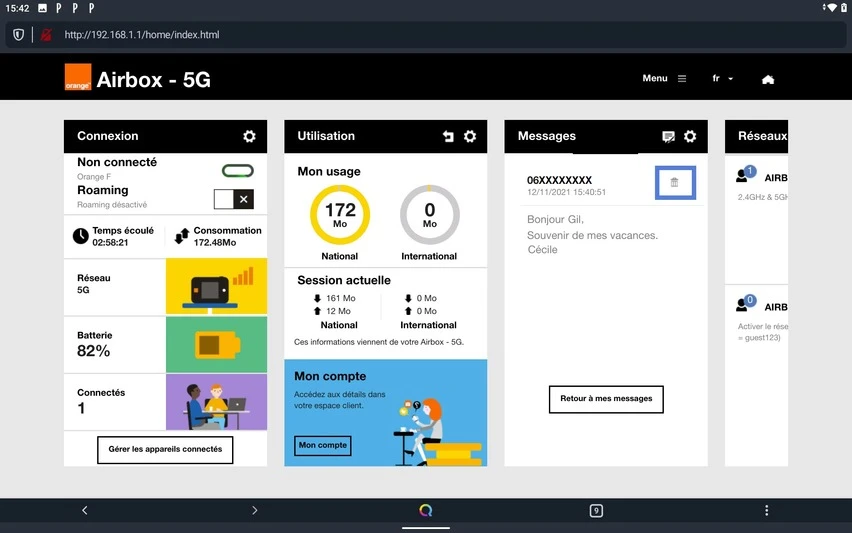Screen dimensions: 852x533
Task: Click the Mon usage heading
Action: coord(329,172)
